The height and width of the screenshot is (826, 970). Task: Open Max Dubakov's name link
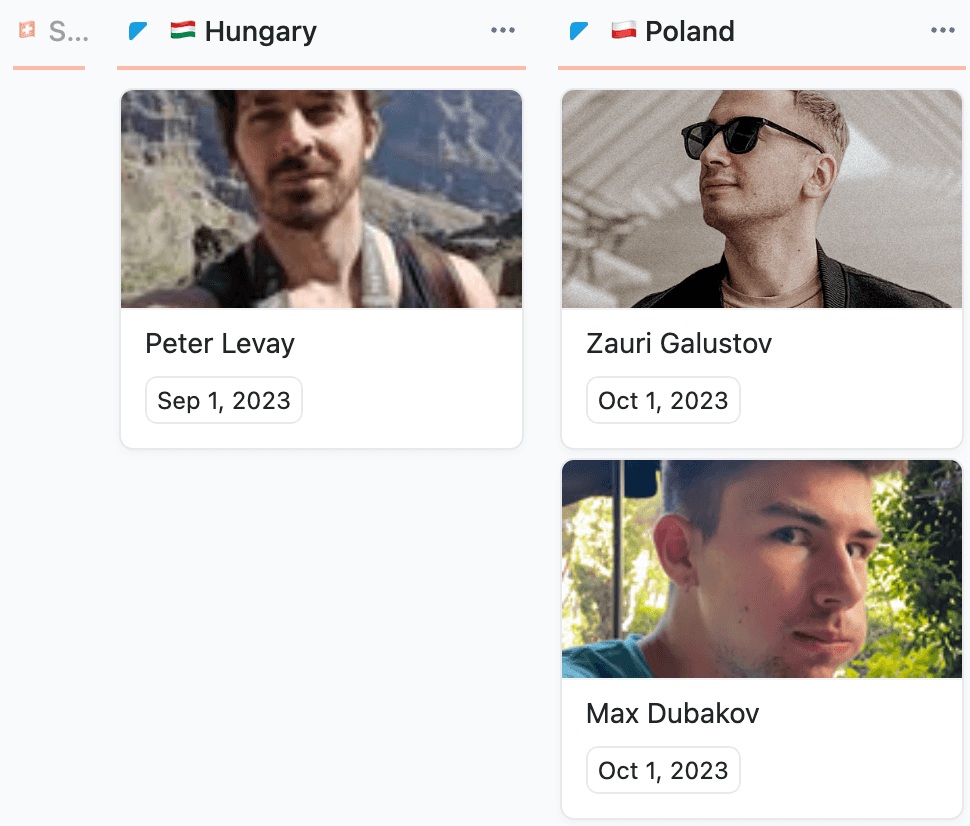pos(672,714)
